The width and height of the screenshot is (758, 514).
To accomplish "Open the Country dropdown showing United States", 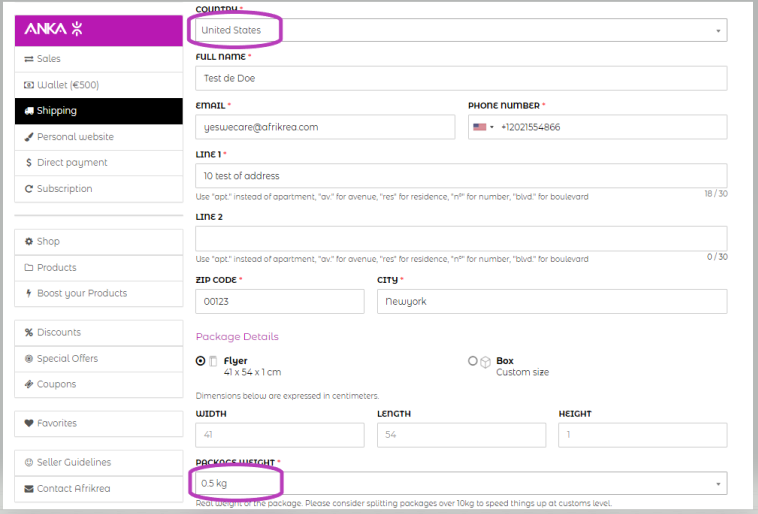I will (461, 30).
